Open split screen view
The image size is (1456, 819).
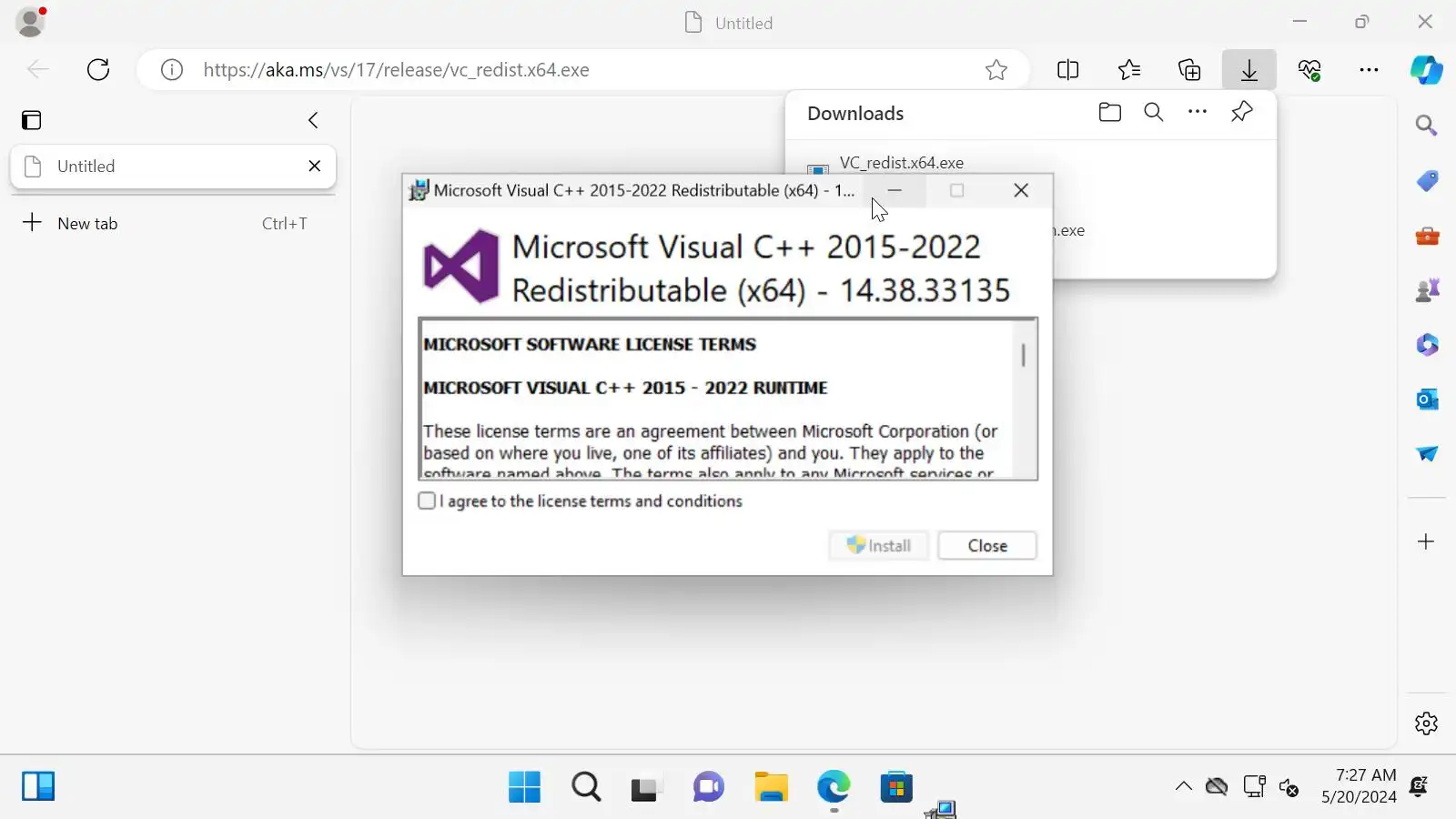click(1068, 70)
